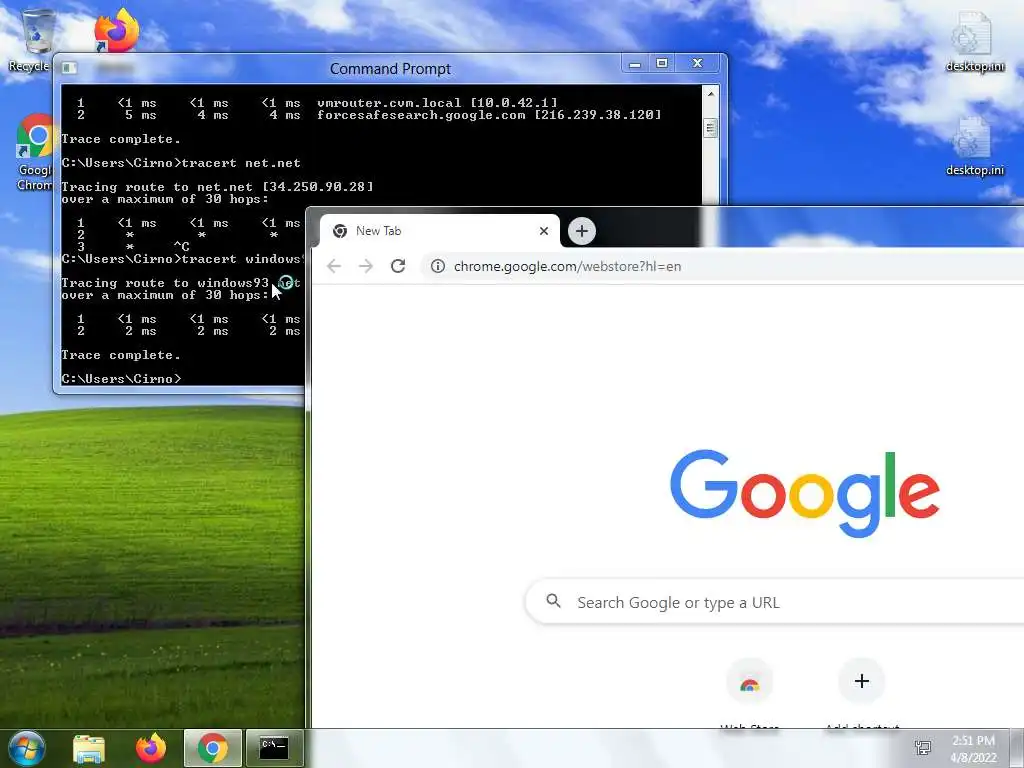Select the lower desktop.ini file icon
This screenshot has height=768, width=1024.
pyautogui.click(x=974, y=146)
